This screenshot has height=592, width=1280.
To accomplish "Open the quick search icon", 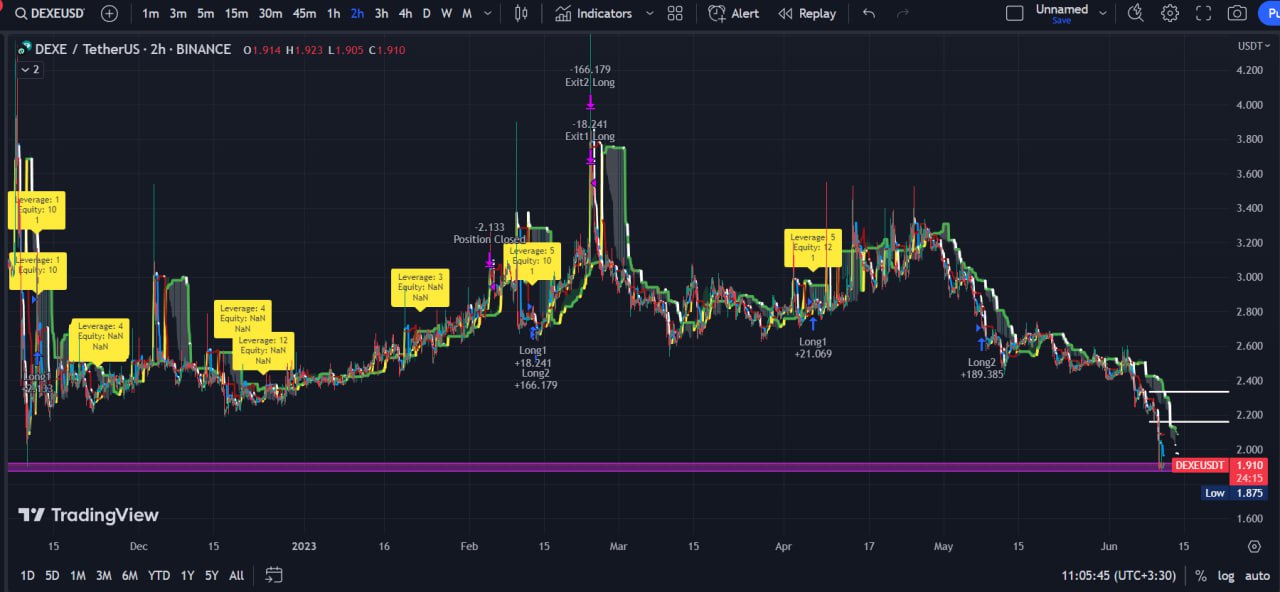I will point(1135,13).
